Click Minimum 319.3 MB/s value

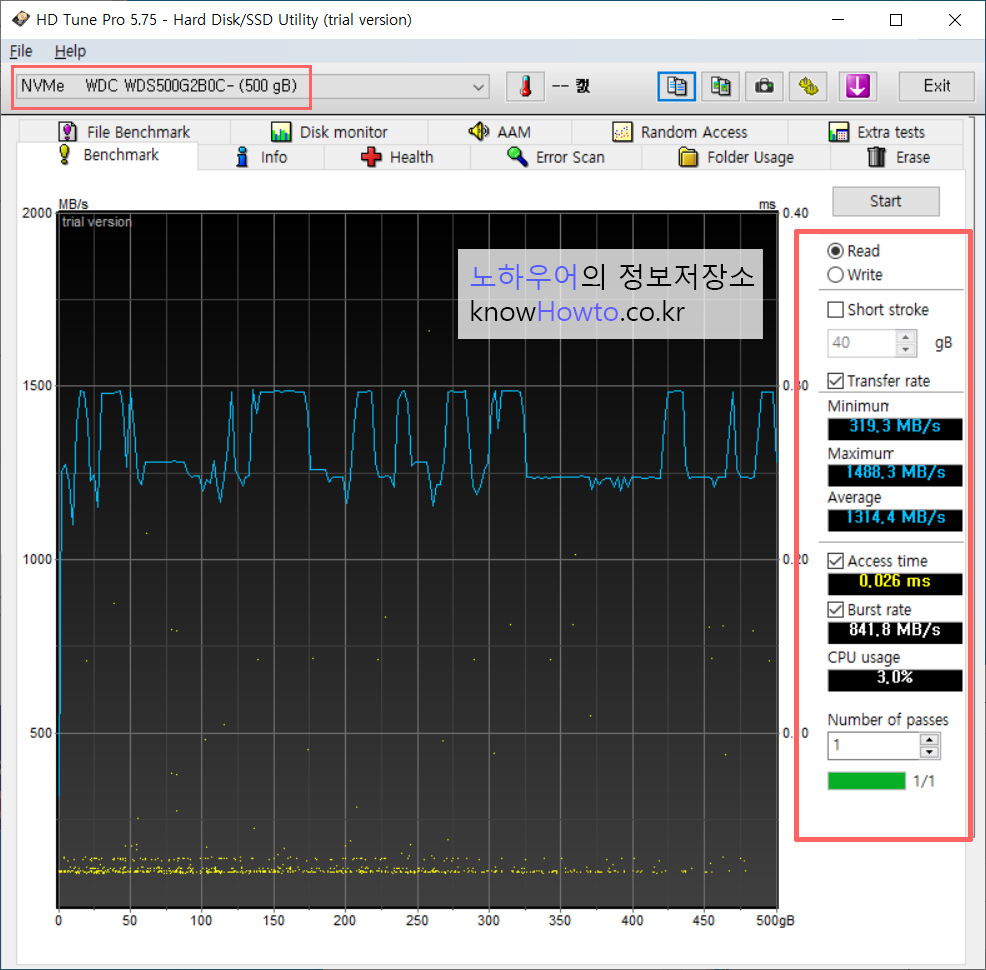[895, 427]
